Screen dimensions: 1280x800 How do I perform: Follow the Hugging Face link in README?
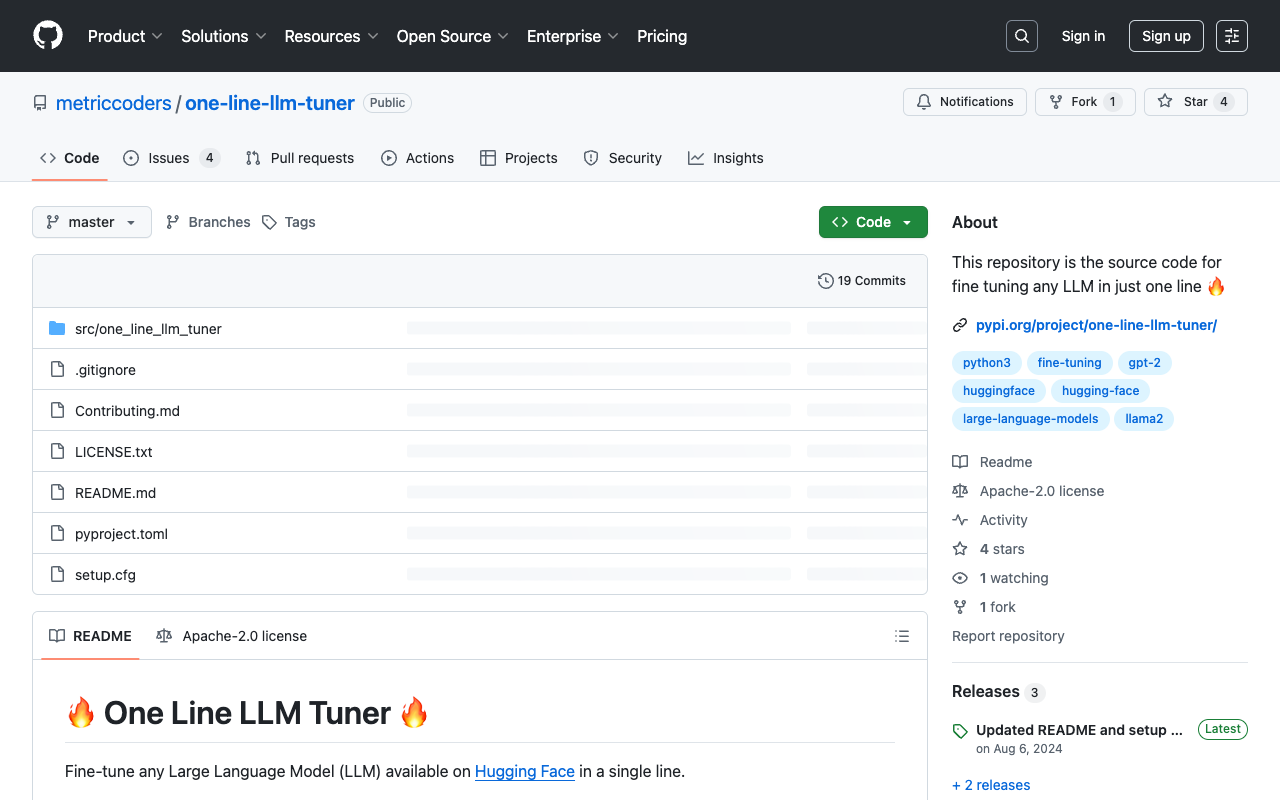coord(524,771)
